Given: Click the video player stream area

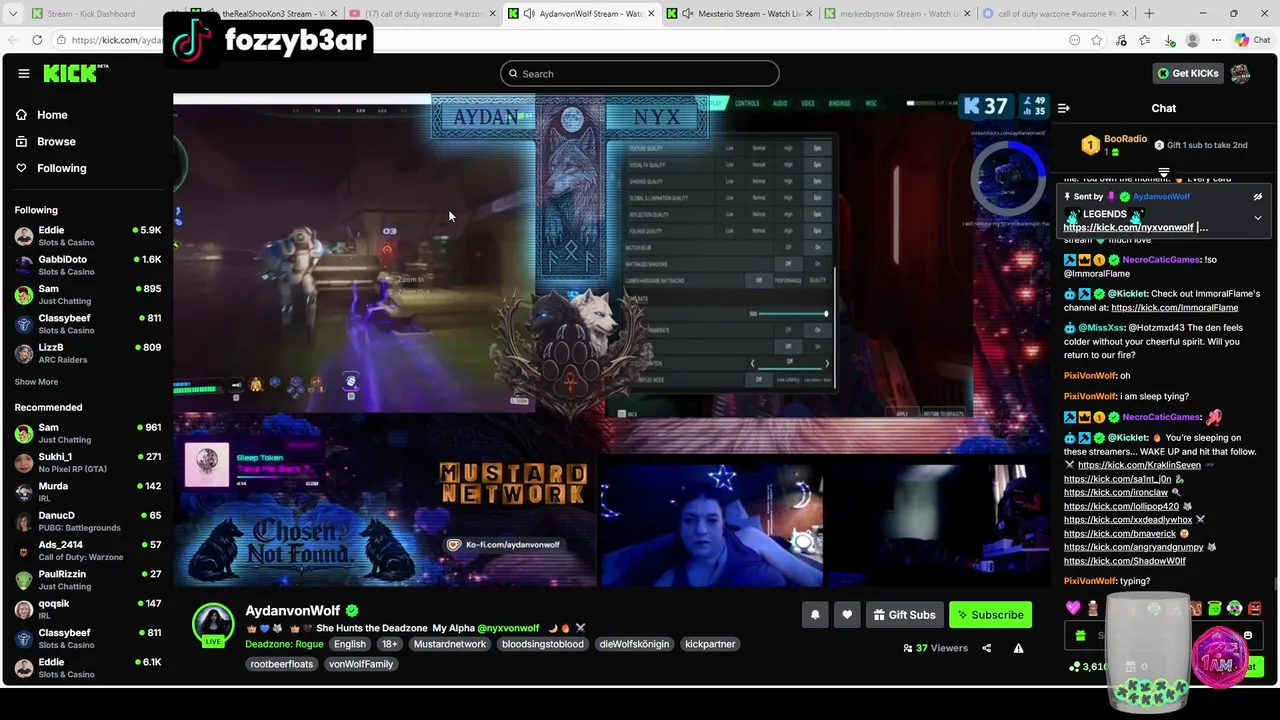Looking at the screenshot, I should (611, 340).
